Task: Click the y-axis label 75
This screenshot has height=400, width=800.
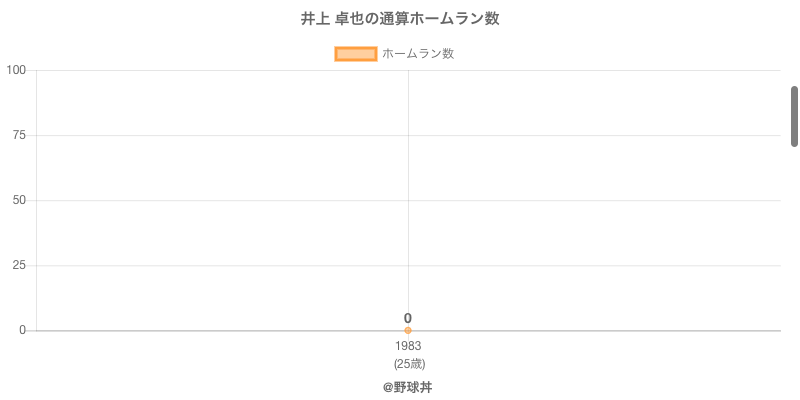Action: (x=19, y=135)
